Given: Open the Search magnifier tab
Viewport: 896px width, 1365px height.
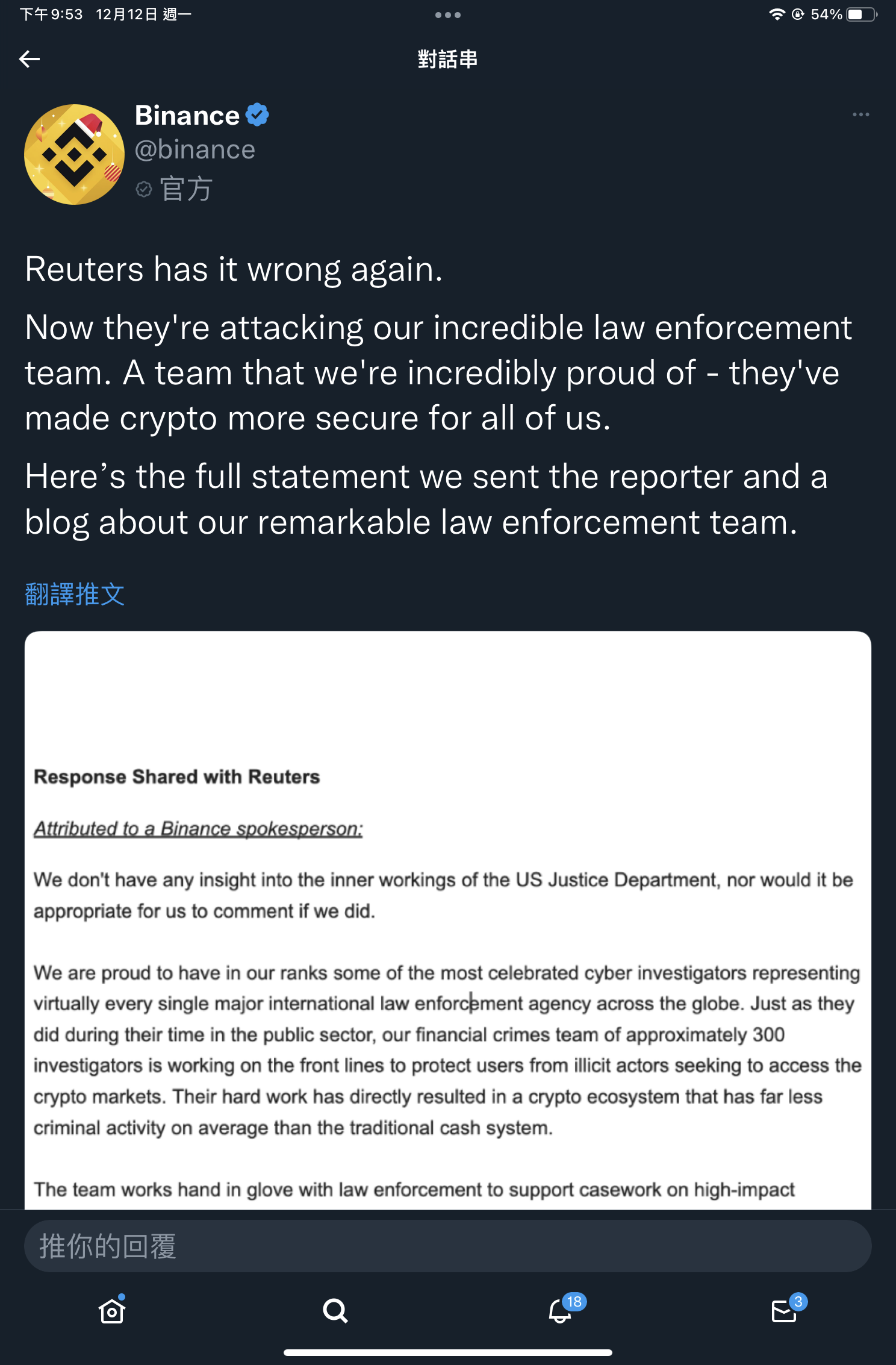Looking at the screenshot, I should [x=335, y=1310].
